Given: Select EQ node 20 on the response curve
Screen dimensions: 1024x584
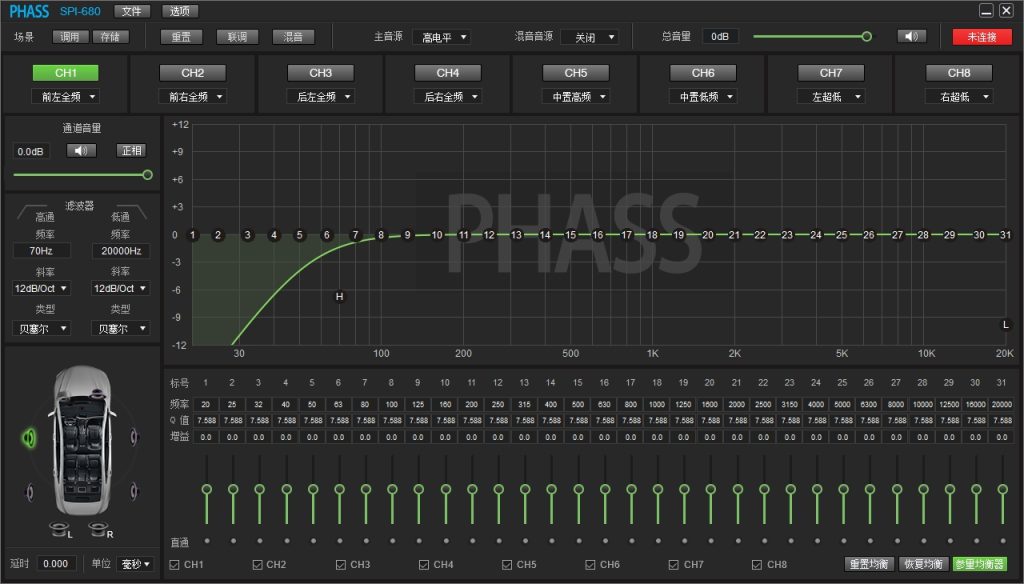Looking at the screenshot, I should point(708,235).
